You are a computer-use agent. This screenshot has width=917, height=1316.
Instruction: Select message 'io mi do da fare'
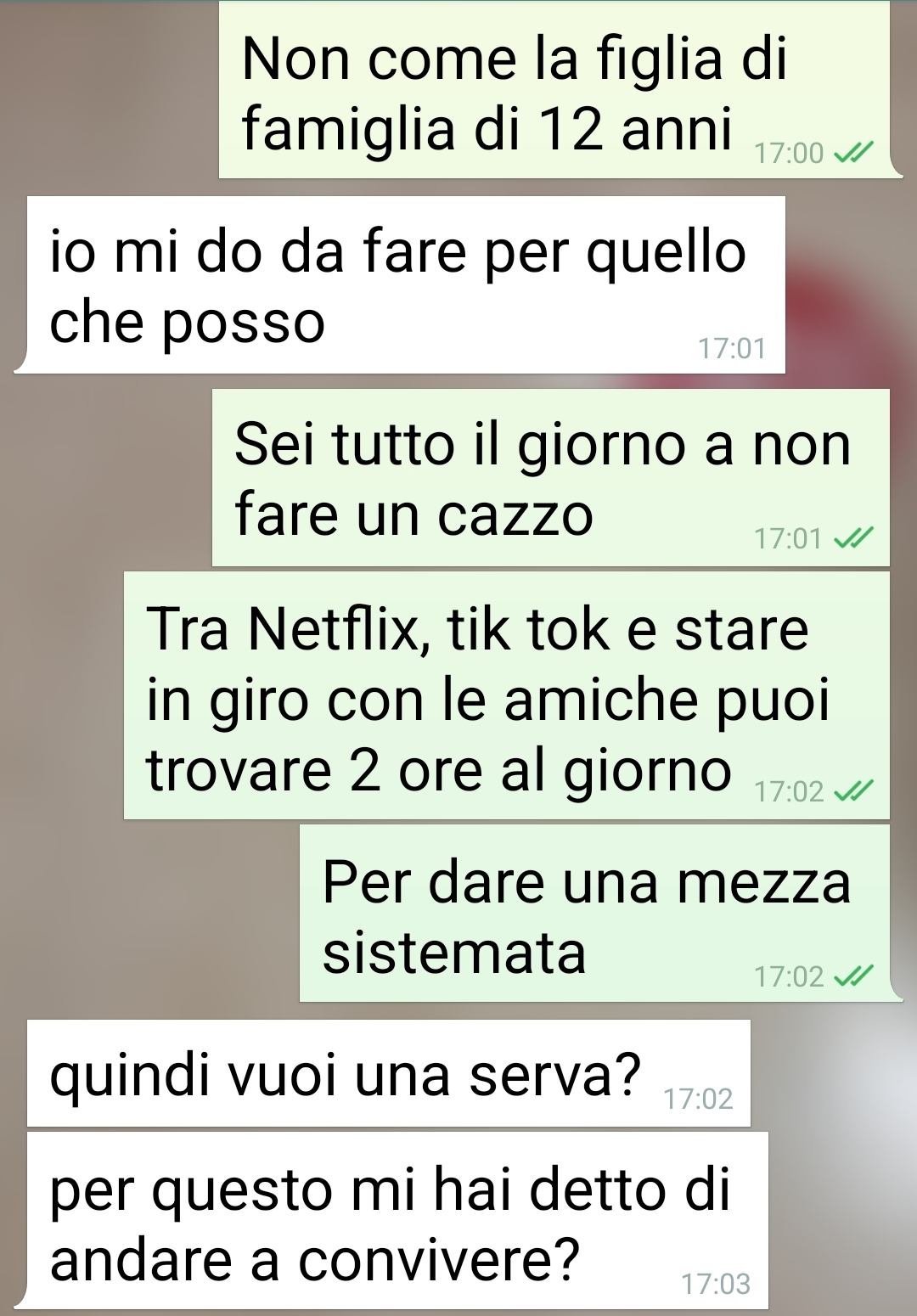click(x=400, y=284)
